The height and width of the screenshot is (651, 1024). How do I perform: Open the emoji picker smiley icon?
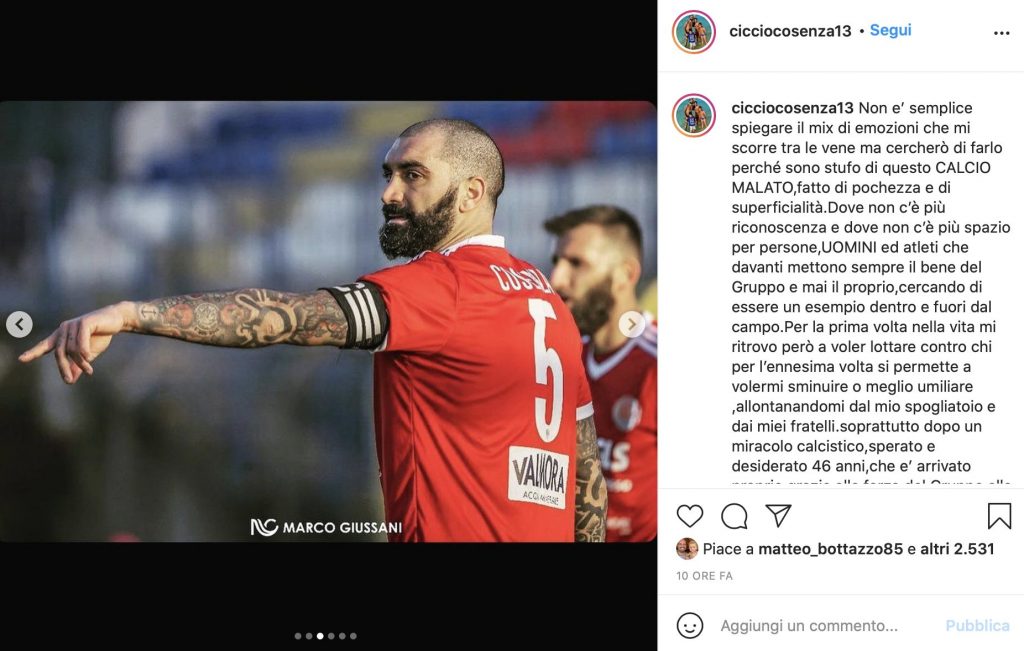coord(690,626)
